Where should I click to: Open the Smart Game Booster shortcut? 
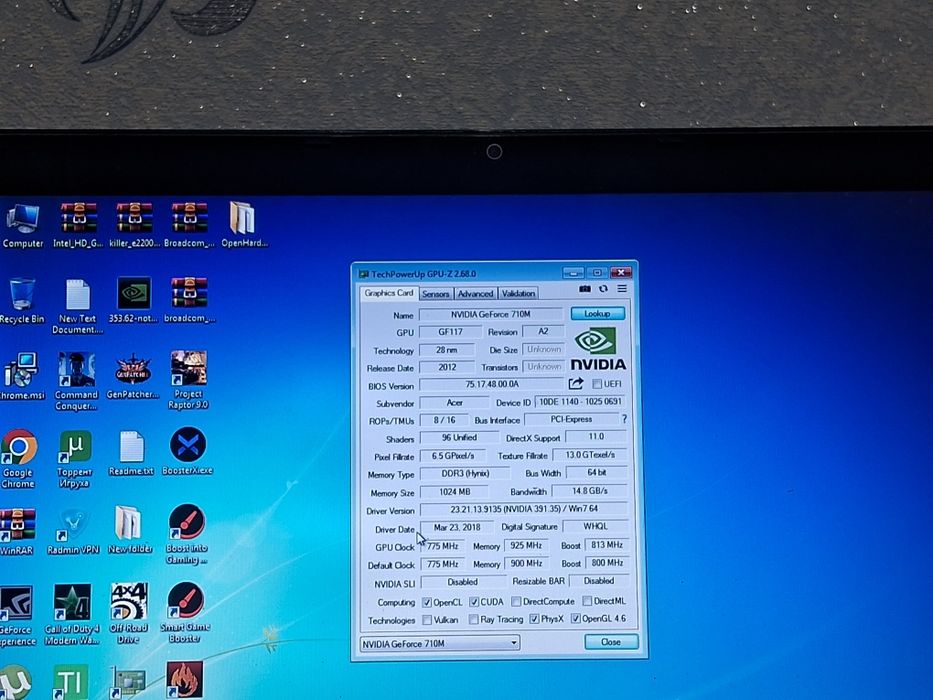coord(185,612)
